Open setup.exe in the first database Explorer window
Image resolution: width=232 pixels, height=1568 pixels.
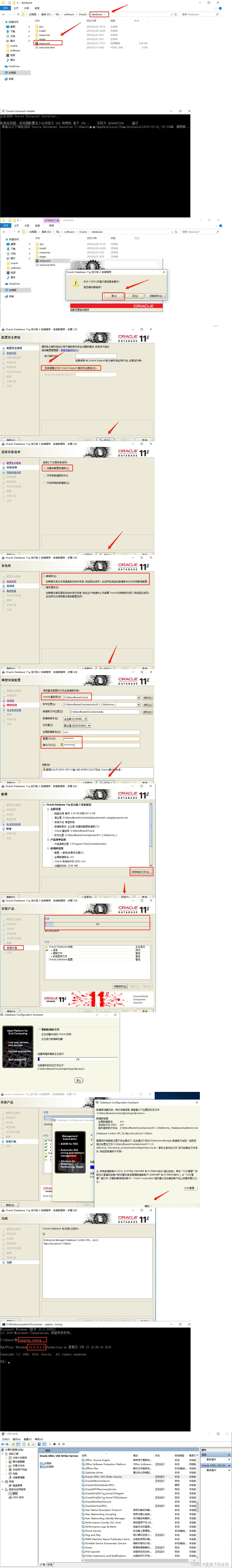44,43
